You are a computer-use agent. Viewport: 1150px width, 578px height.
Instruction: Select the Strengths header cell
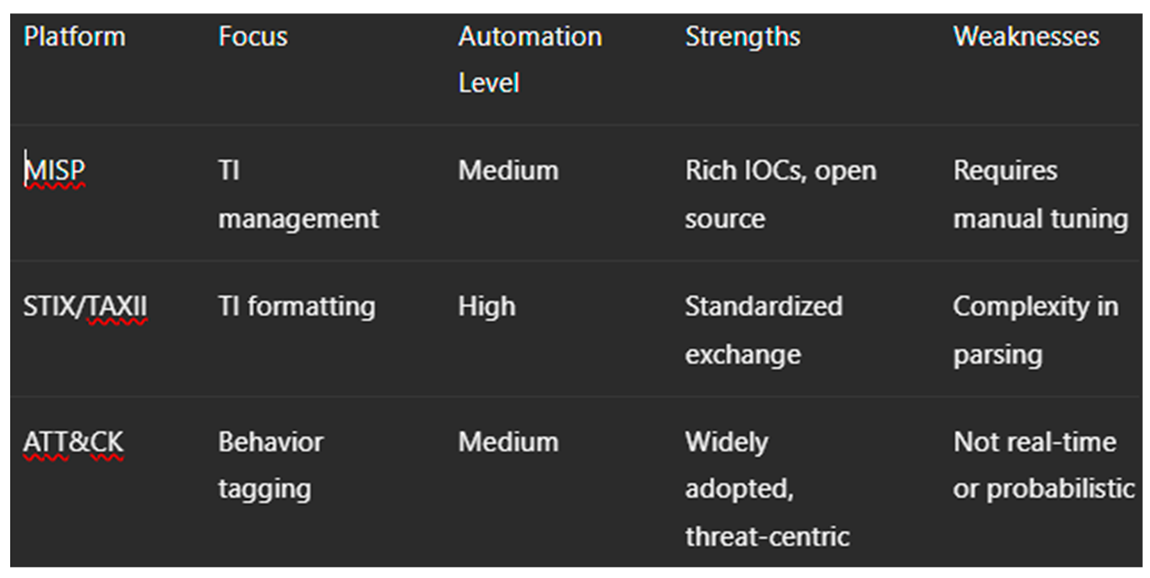point(743,37)
